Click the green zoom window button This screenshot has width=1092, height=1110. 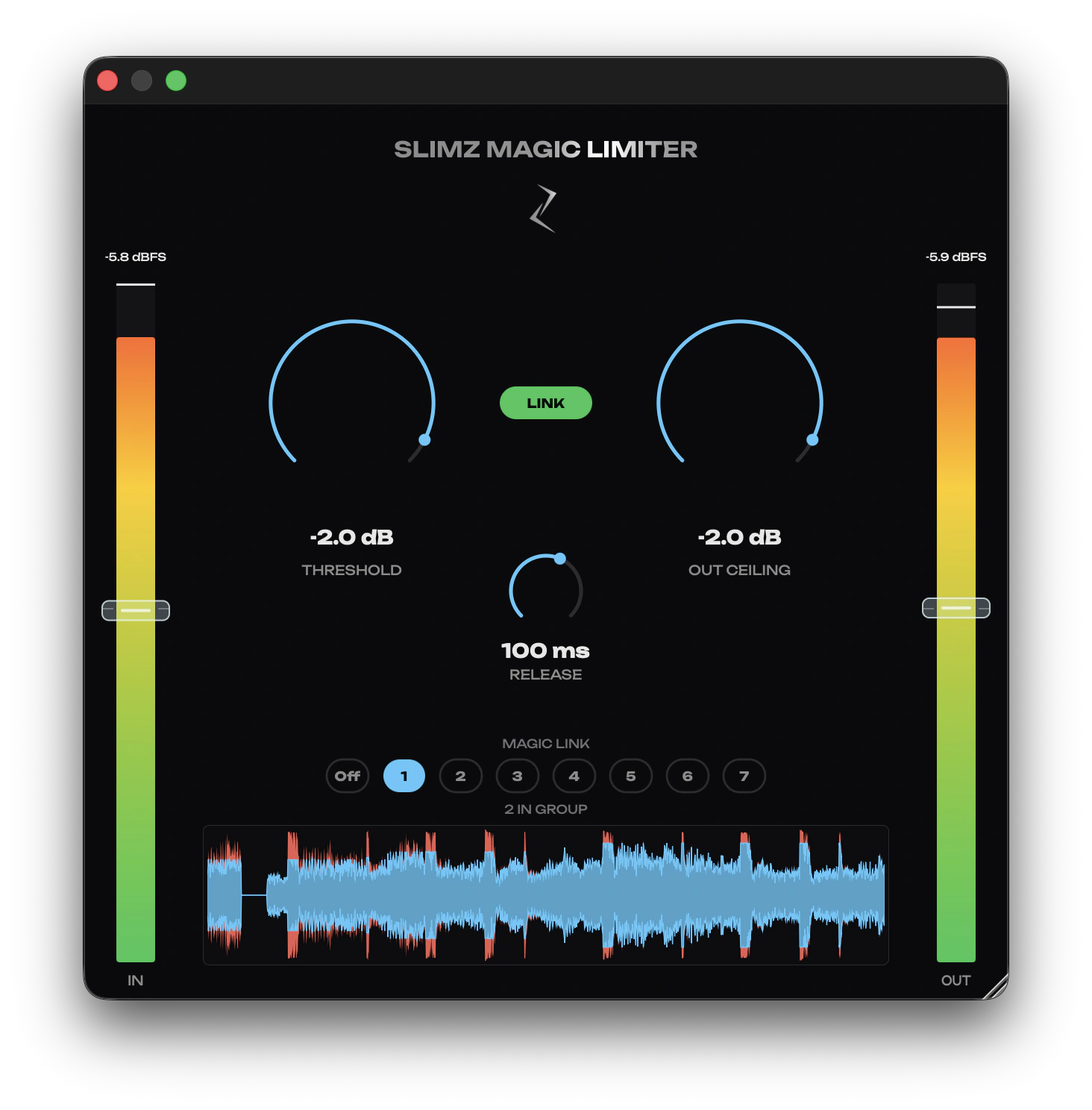pos(176,81)
